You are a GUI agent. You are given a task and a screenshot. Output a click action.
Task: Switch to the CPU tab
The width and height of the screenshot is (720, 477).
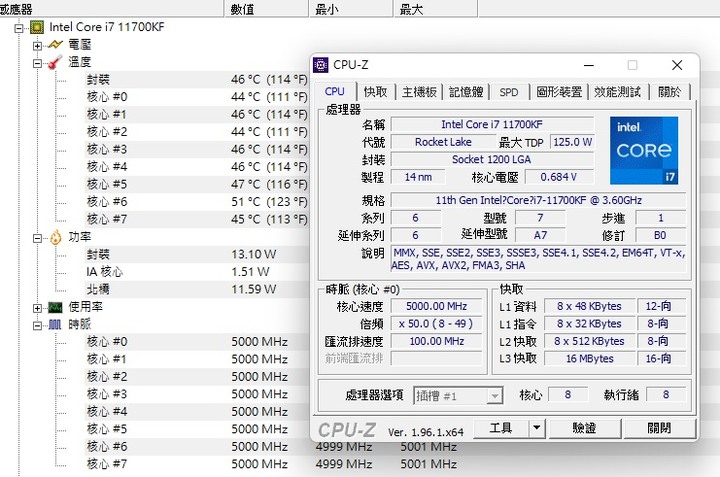tap(334, 91)
